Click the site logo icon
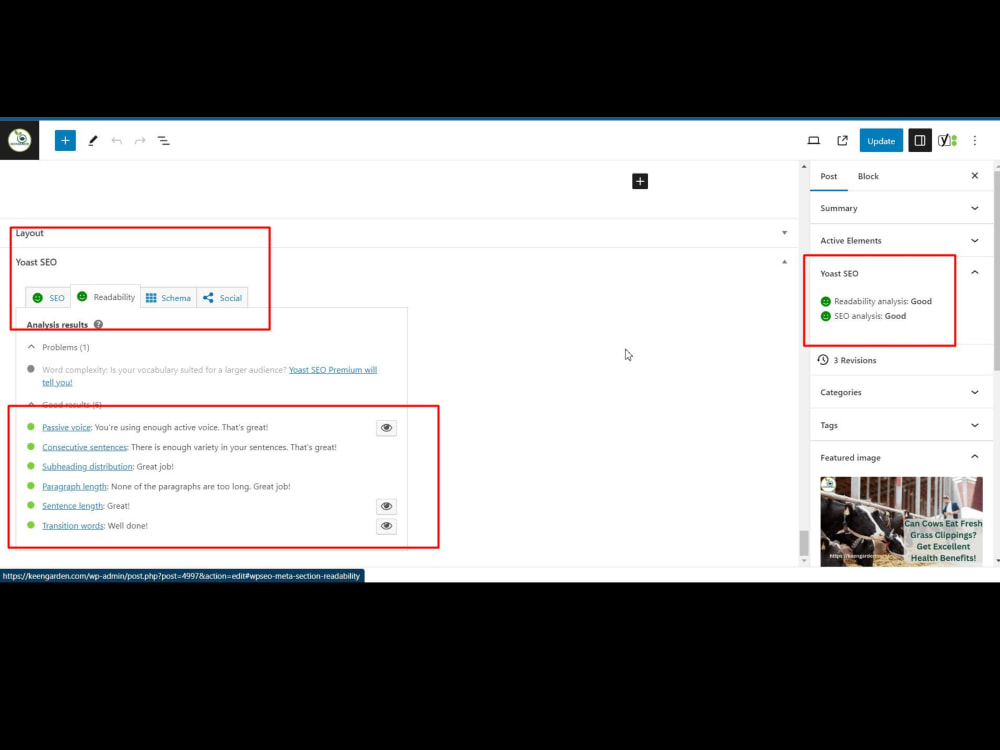1000x750 pixels. point(19,140)
